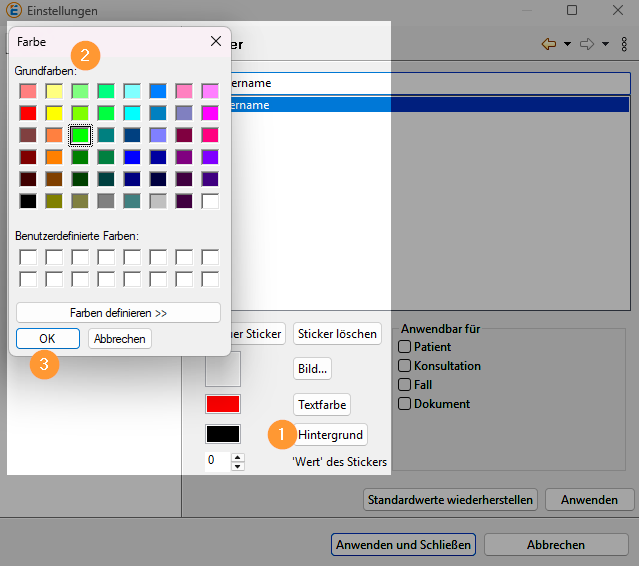Expand the back history dropdown arrow

point(567,44)
